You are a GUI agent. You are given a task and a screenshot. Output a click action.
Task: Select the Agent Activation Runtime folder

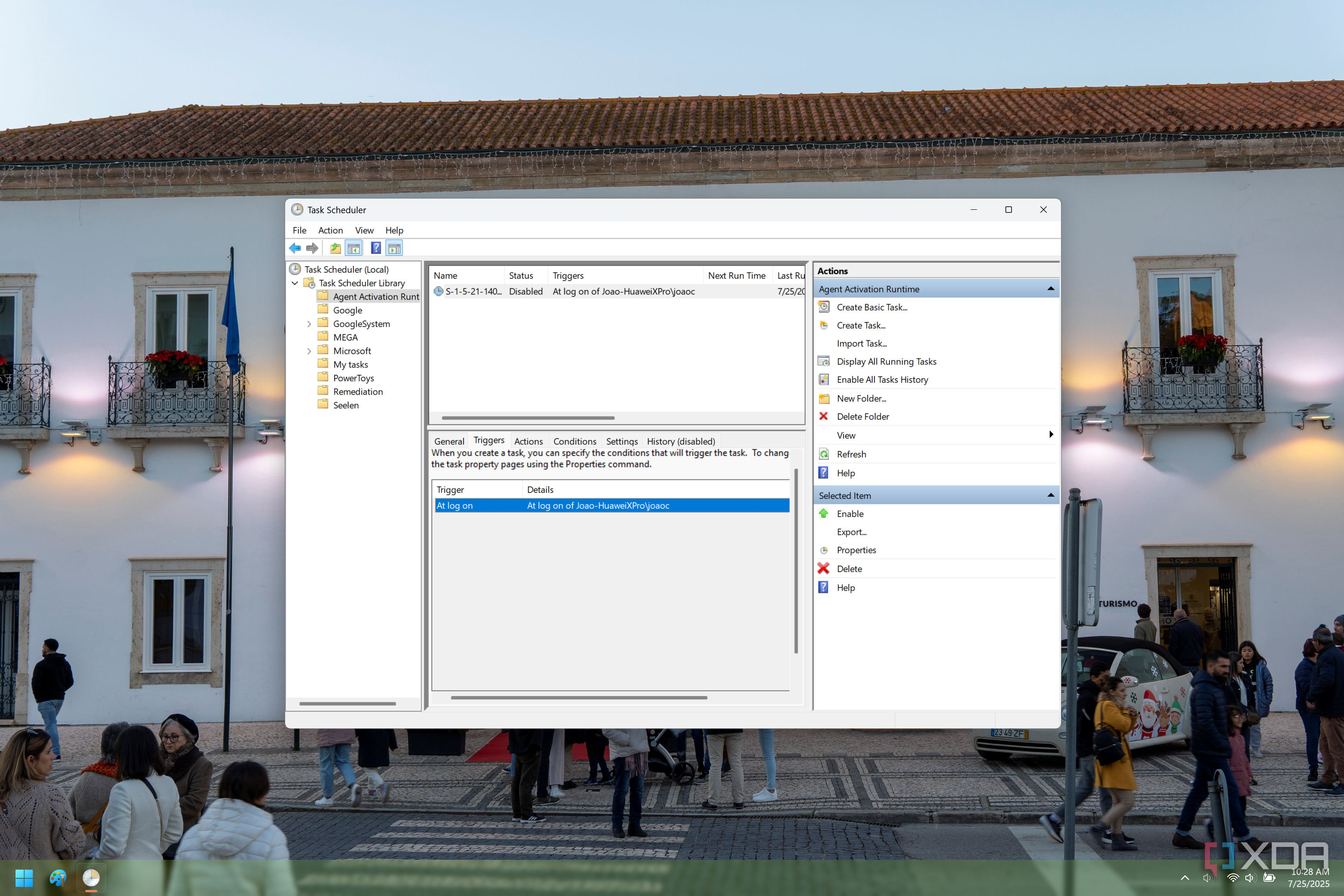369,296
